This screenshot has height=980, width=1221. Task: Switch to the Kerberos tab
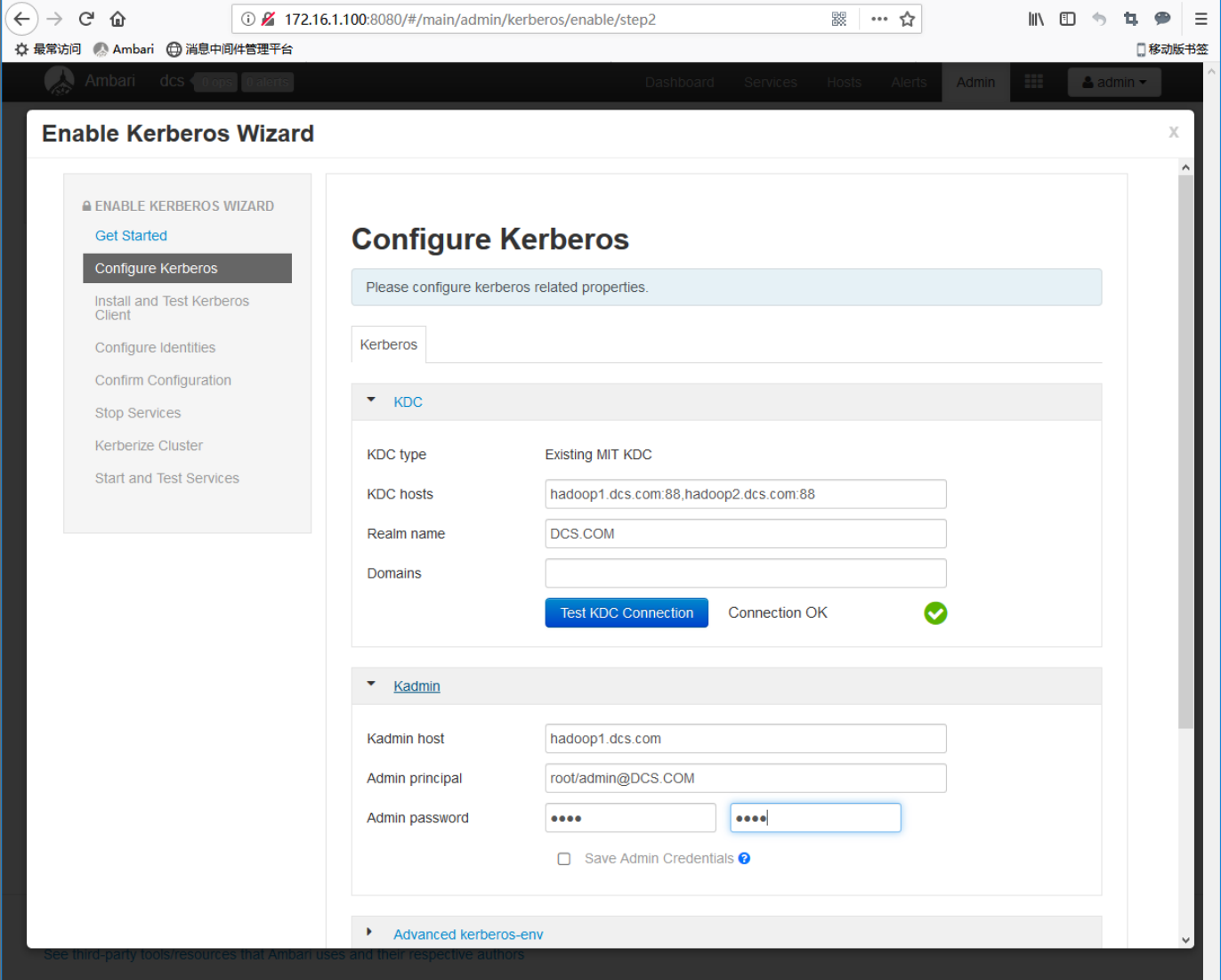click(388, 344)
